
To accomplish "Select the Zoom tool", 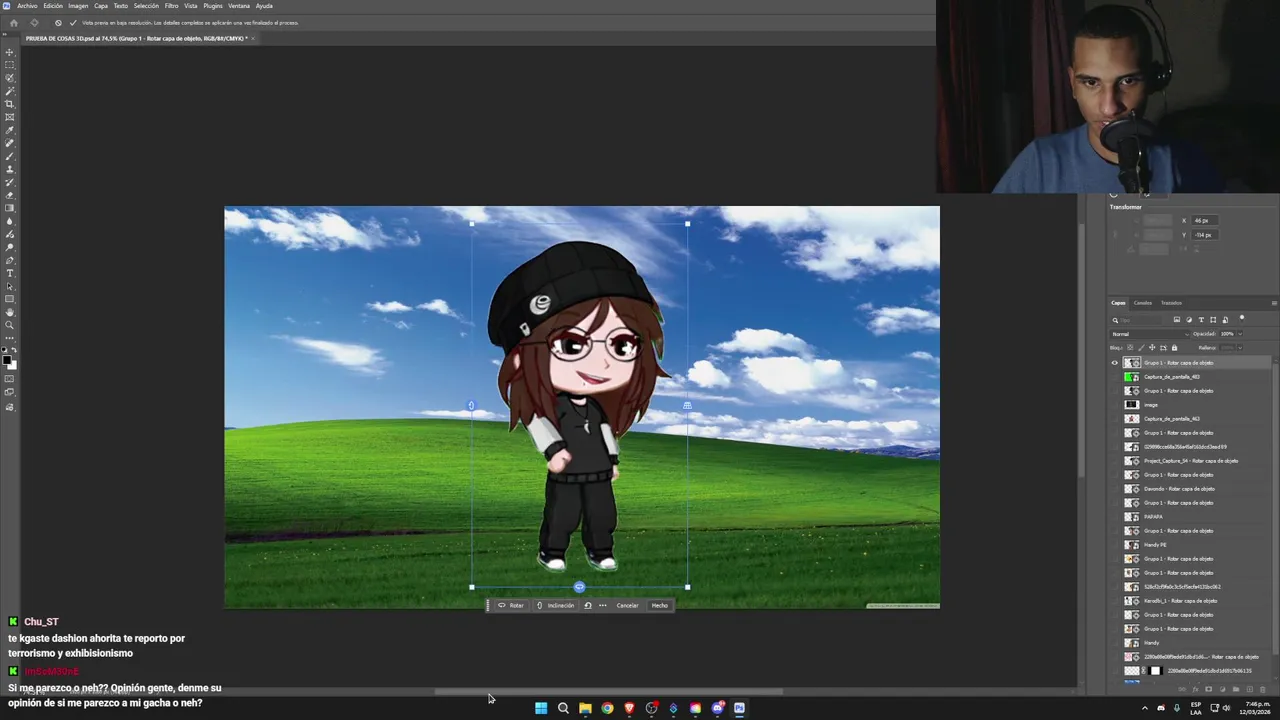I will click(10, 325).
